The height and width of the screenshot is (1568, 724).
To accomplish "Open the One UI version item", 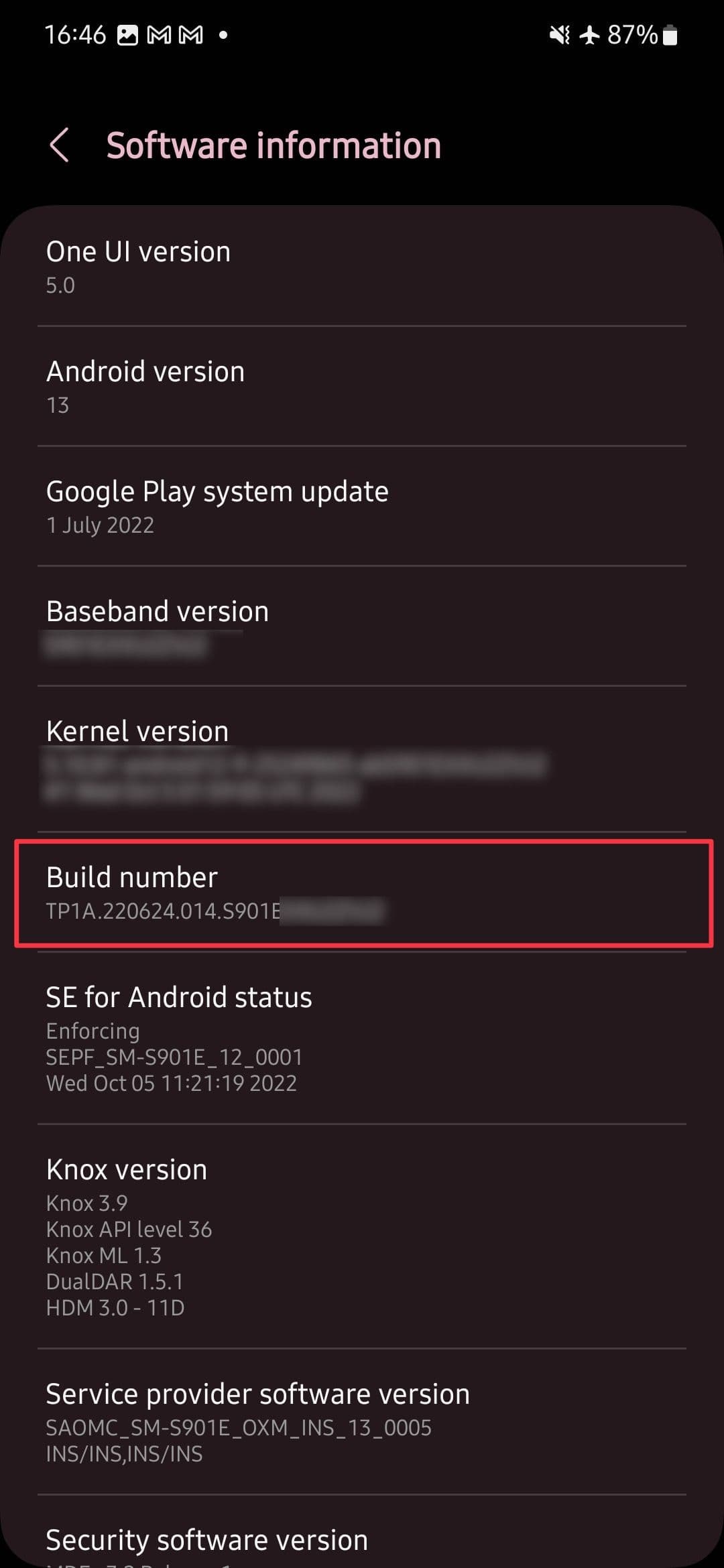I will pyautogui.click(x=362, y=267).
